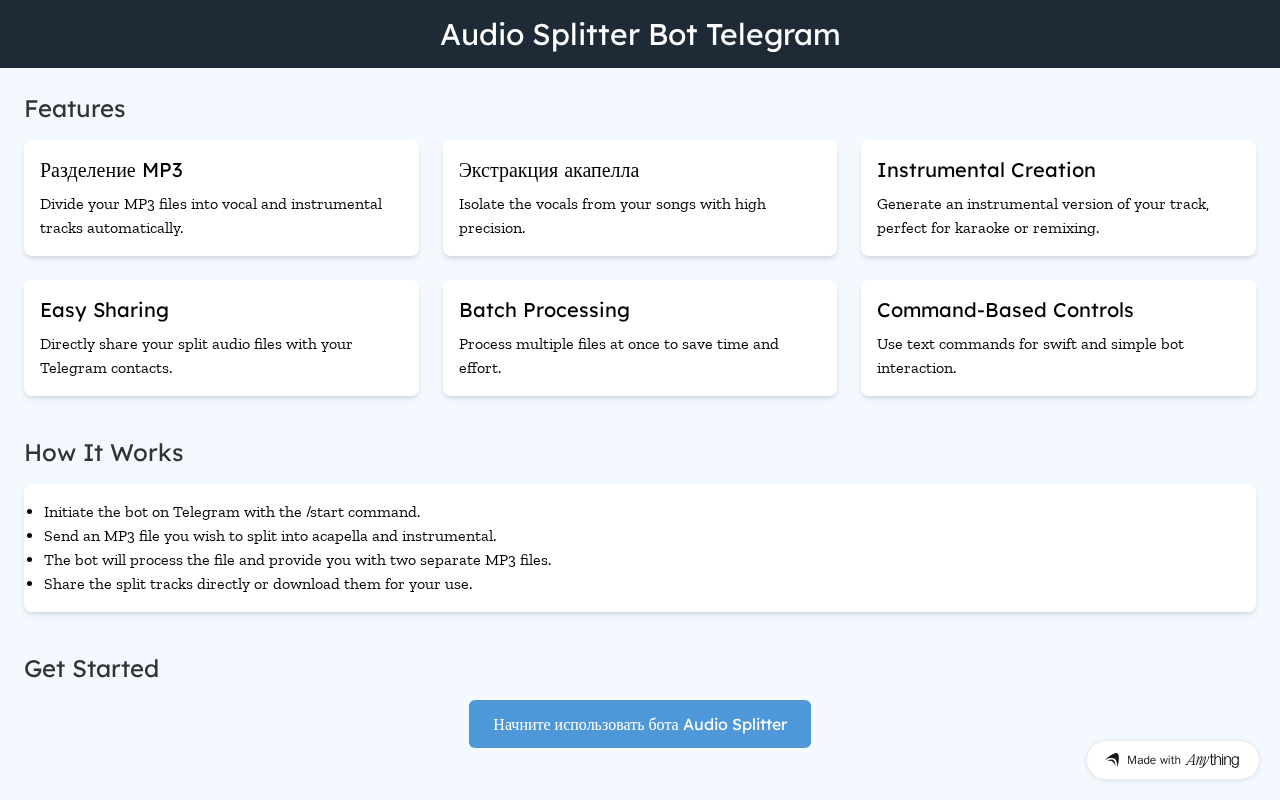Click the Telegram contacts description text
This screenshot has width=1280, height=800.
point(196,356)
